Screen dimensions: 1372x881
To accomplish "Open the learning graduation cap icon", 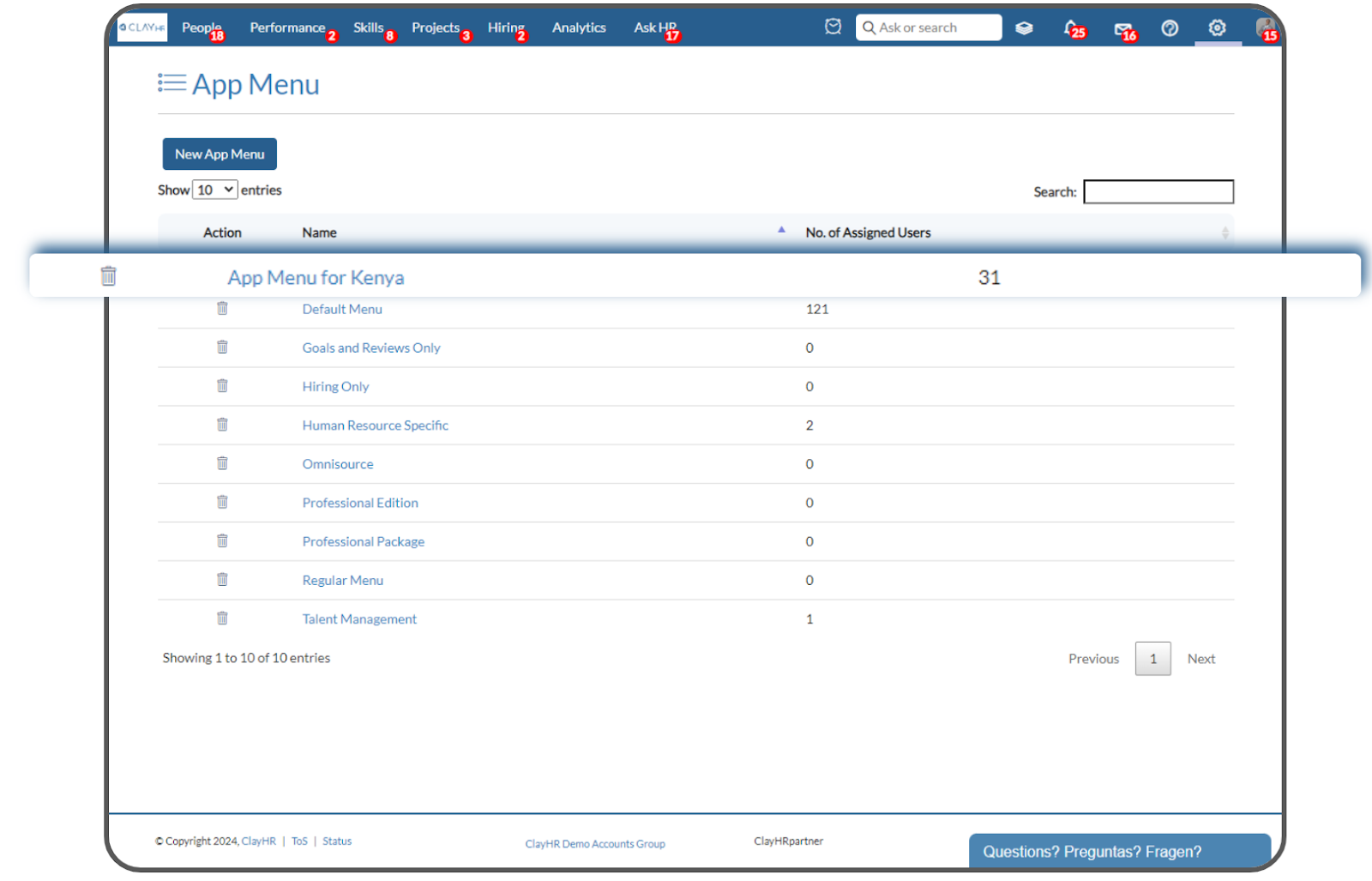I will coord(1024,28).
